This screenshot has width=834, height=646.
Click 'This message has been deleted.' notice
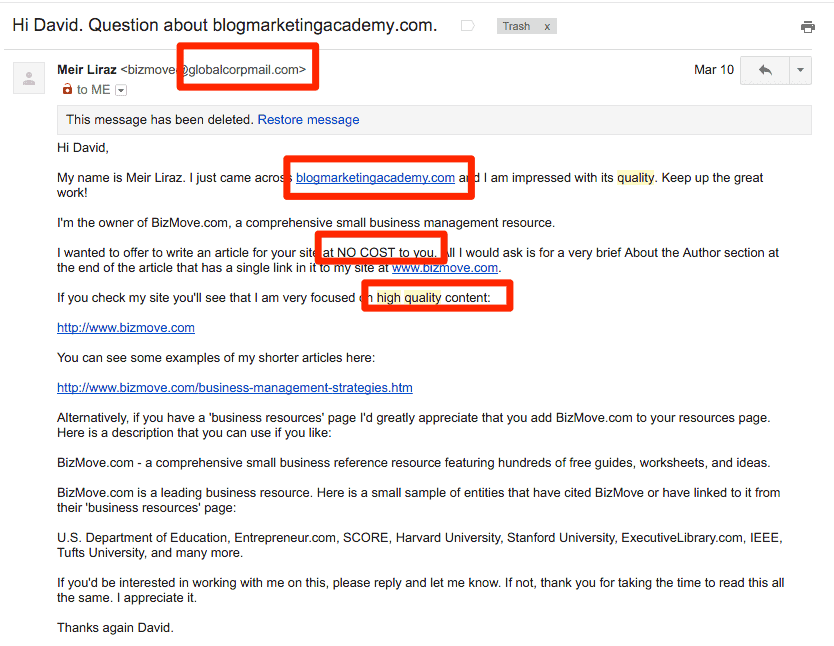coord(160,120)
